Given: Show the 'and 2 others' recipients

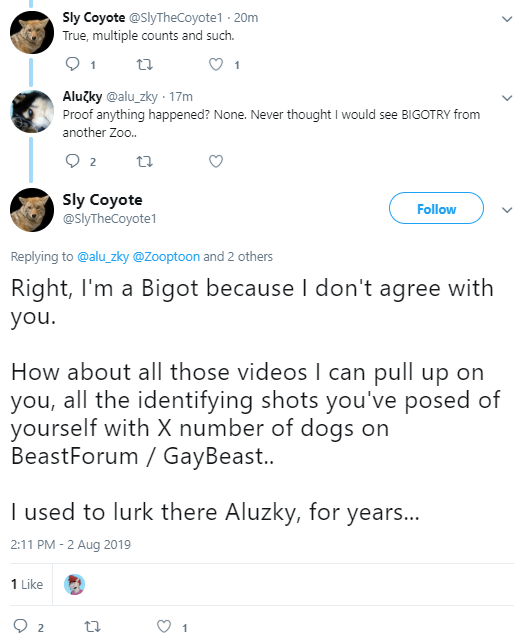Looking at the screenshot, I should 238,257.
